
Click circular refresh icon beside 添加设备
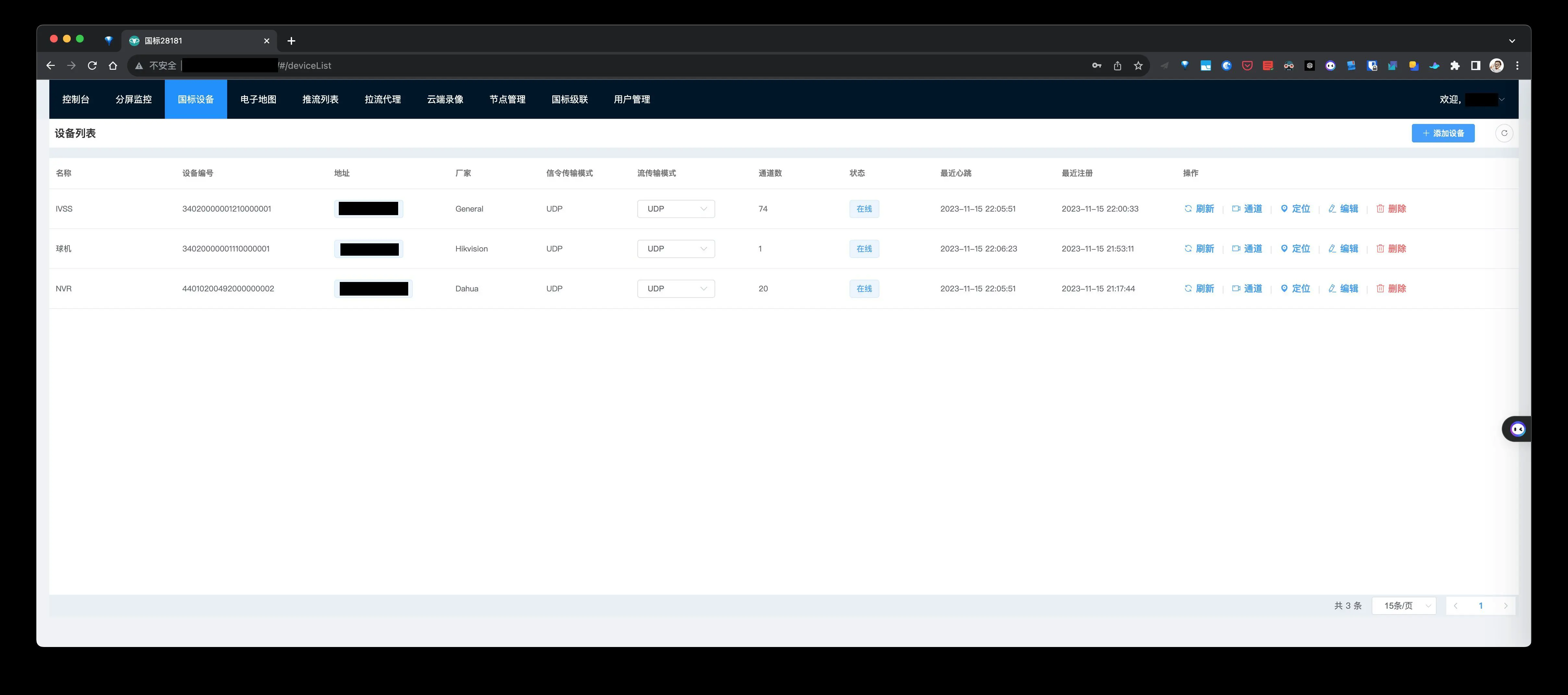(1504, 133)
